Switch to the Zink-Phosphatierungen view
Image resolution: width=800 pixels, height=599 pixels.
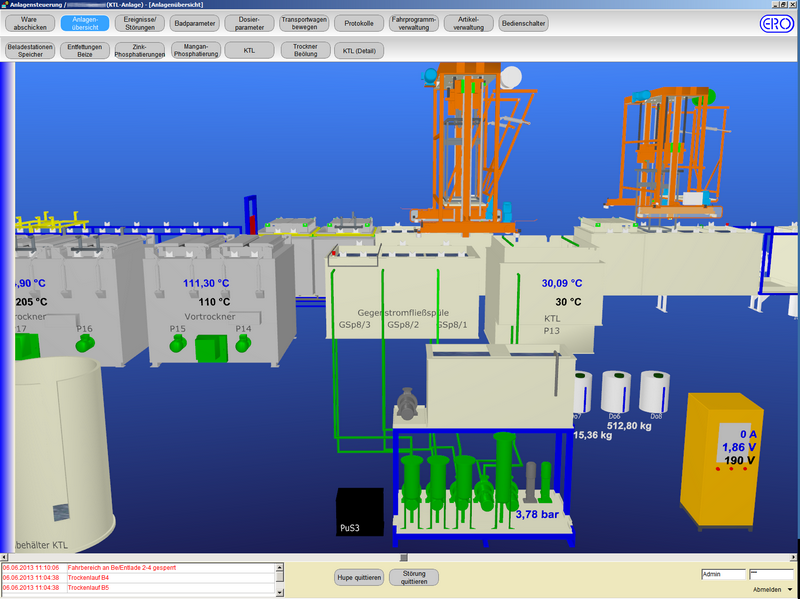coord(139,49)
